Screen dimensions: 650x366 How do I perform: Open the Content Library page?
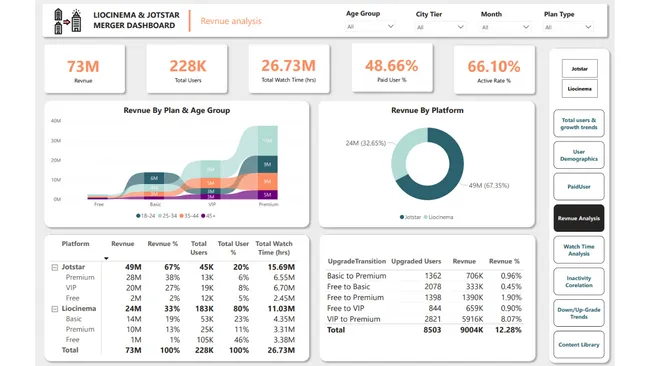pyautogui.click(x=579, y=344)
